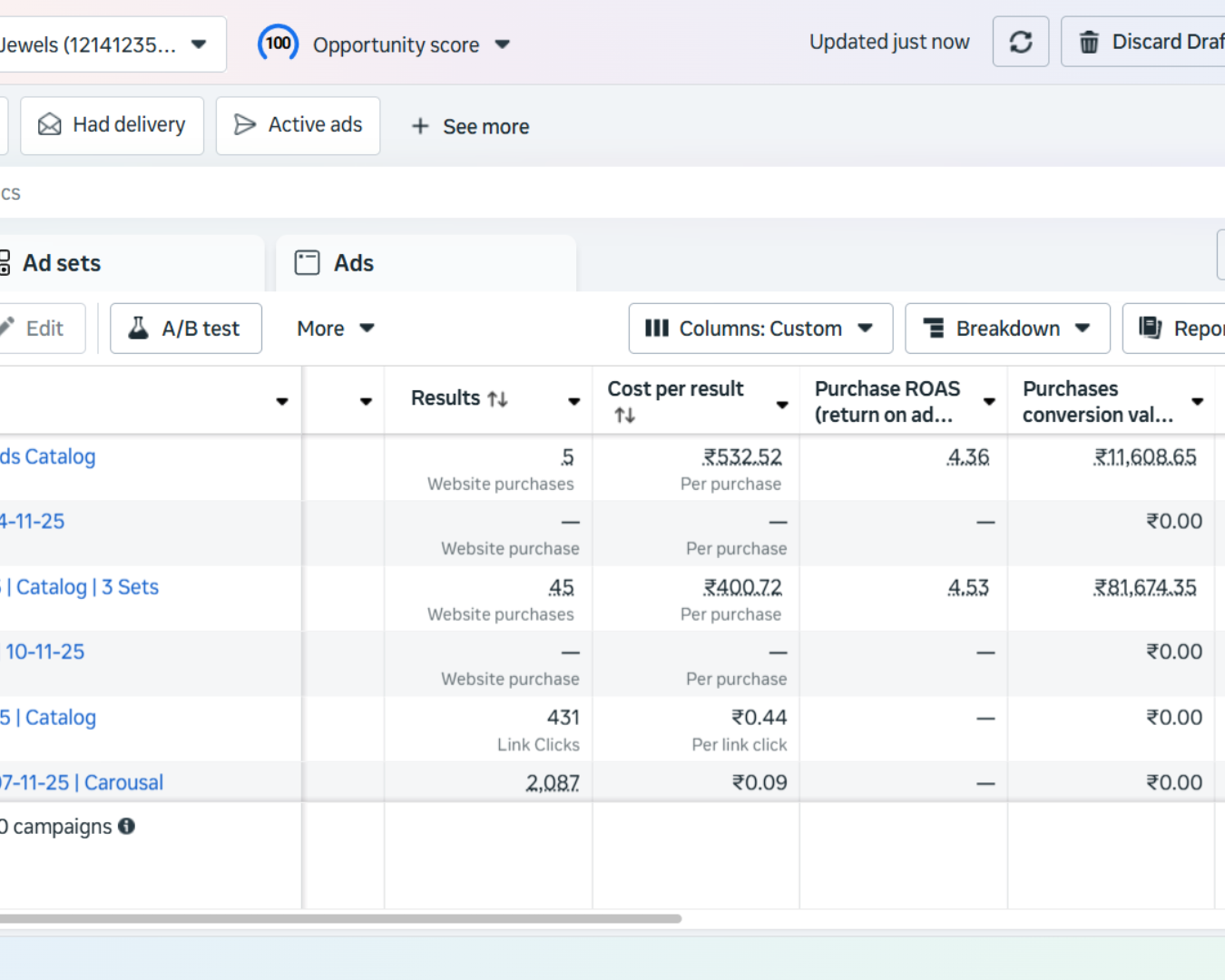Open the More actions dropdown

tap(335, 328)
